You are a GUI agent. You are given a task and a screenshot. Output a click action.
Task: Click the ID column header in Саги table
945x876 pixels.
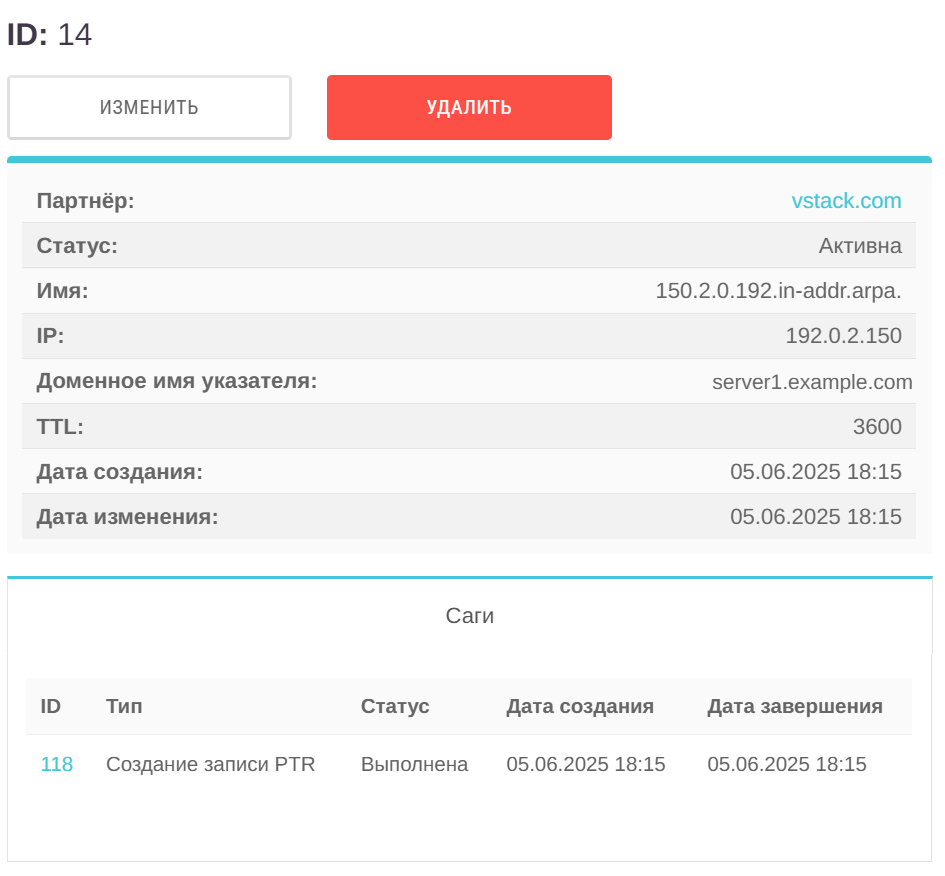[x=51, y=707]
